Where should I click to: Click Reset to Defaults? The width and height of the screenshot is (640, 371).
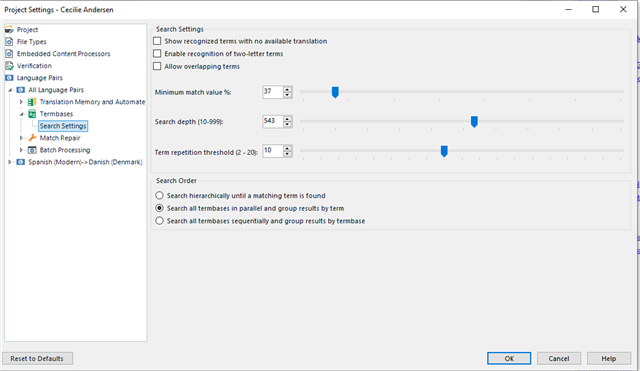[37, 358]
